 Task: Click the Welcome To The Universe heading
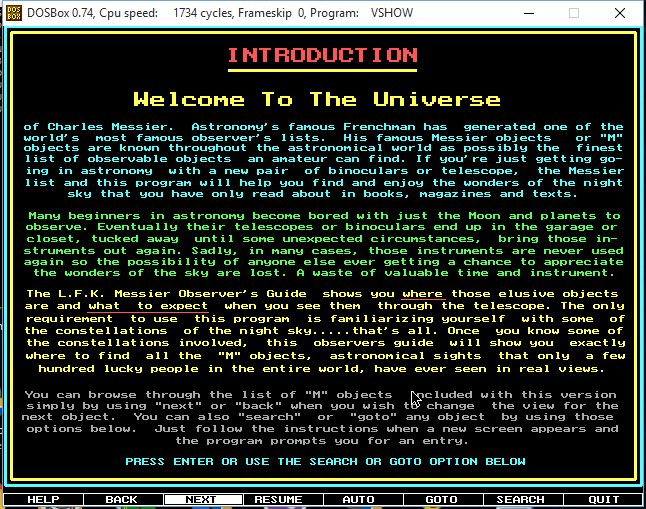pos(316,99)
